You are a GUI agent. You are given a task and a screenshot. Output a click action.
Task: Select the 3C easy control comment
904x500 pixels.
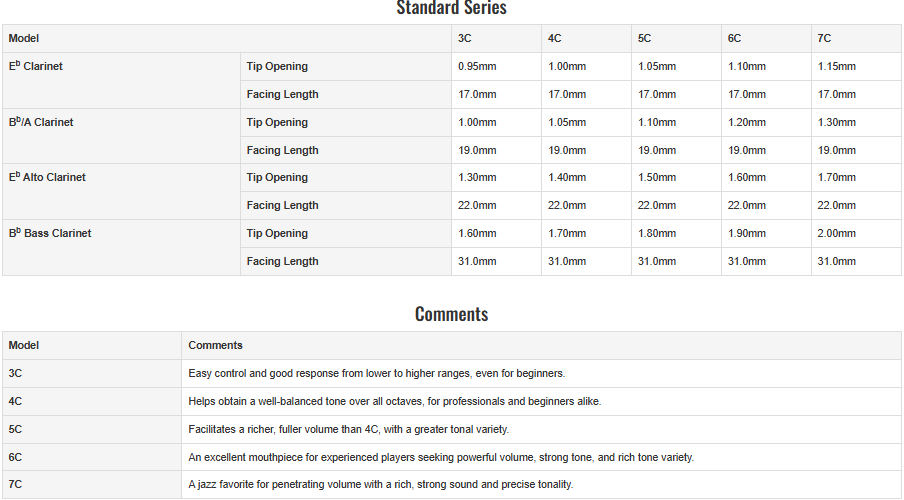(x=377, y=374)
